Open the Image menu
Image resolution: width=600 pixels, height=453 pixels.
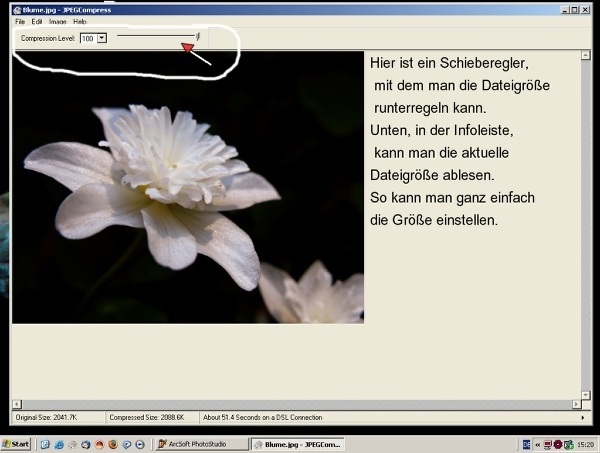point(58,21)
